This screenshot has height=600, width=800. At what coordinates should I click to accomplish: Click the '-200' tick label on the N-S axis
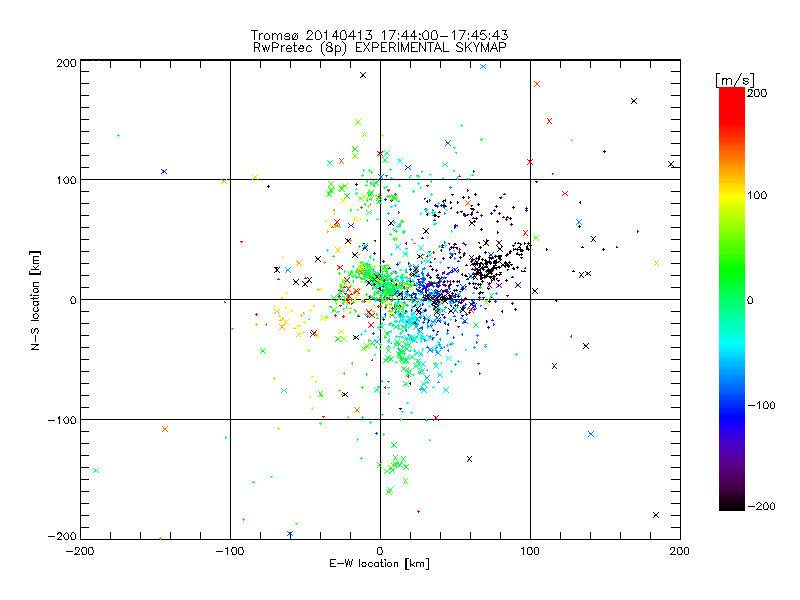(x=62, y=536)
